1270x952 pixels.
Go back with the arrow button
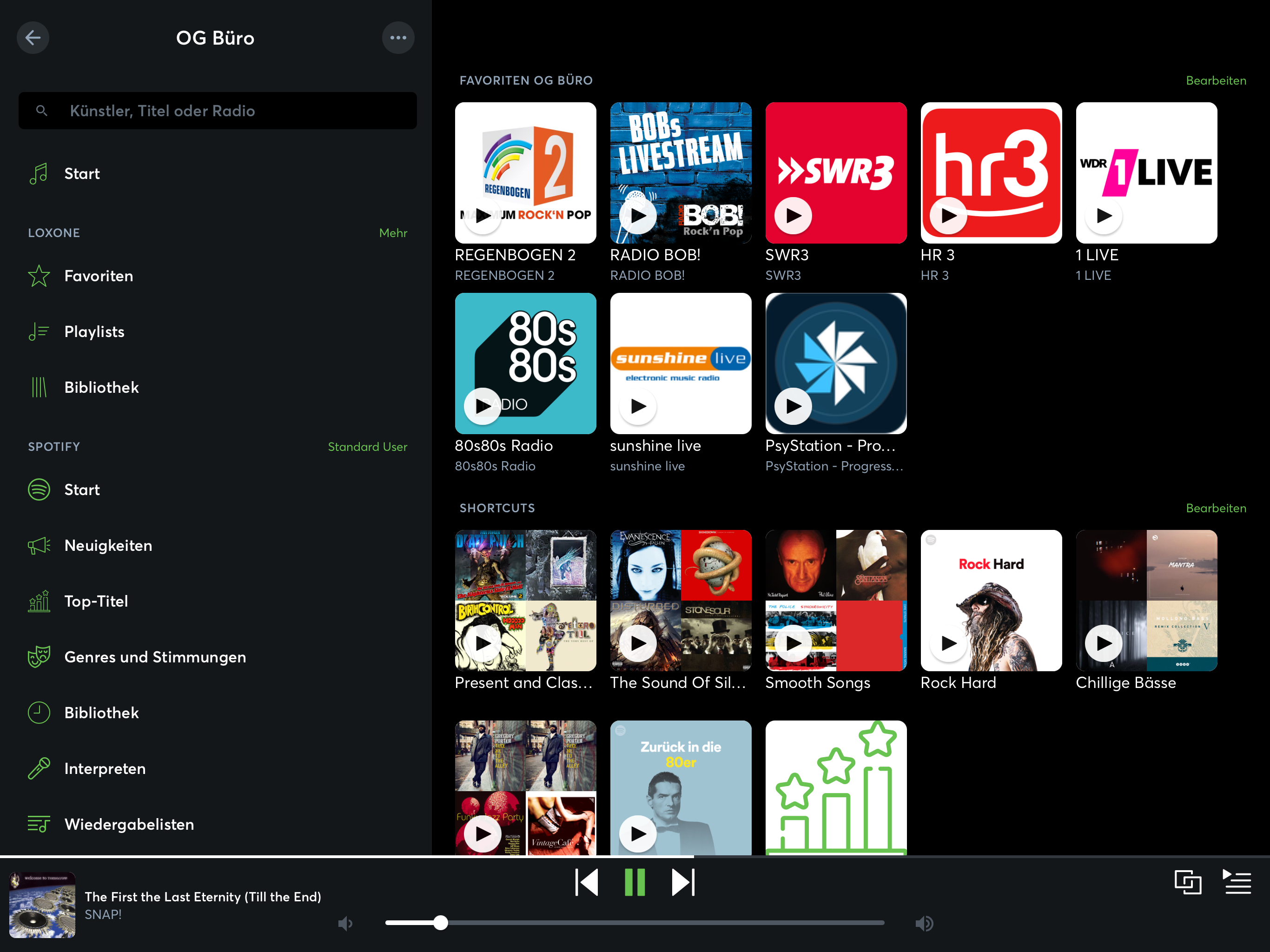click(x=33, y=38)
